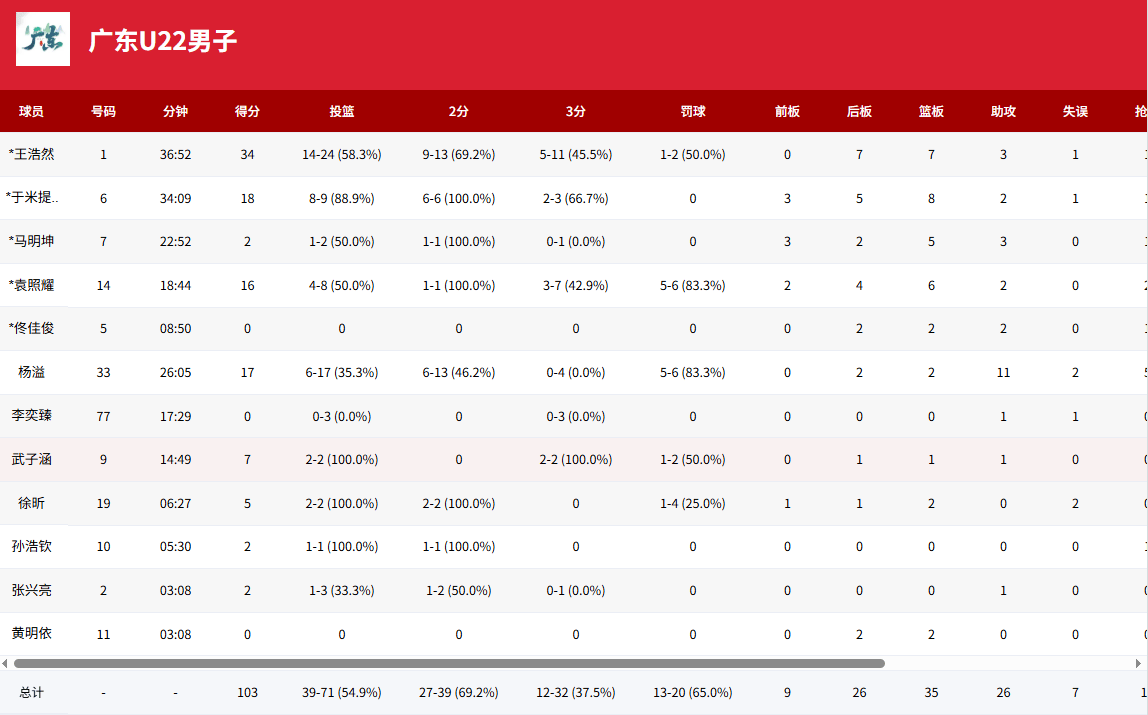Click the 总计 totals row label
Viewport: 1148px width, 715px height.
click(x=32, y=692)
